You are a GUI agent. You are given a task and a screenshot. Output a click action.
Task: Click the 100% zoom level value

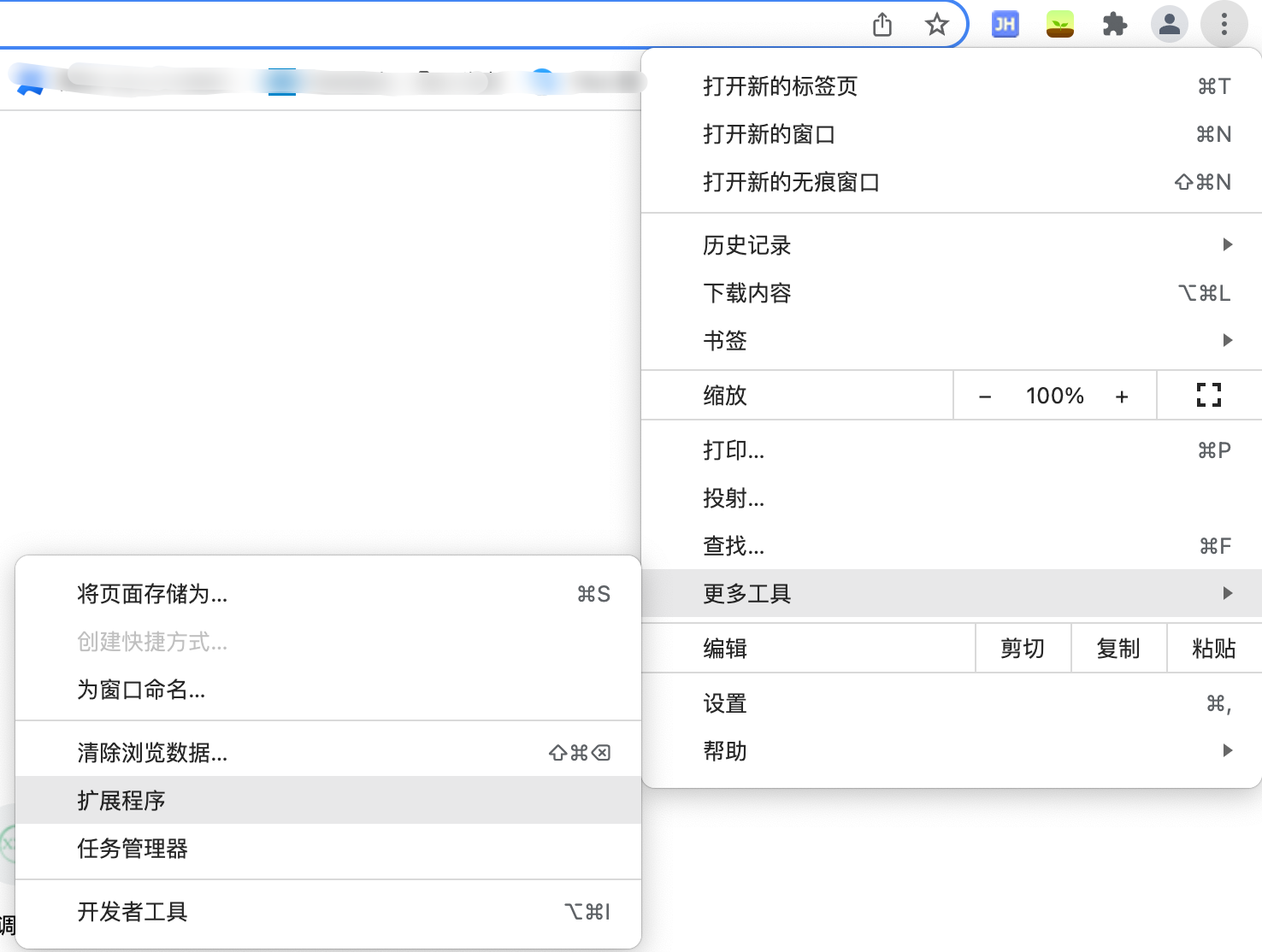click(x=1055, y=396)
